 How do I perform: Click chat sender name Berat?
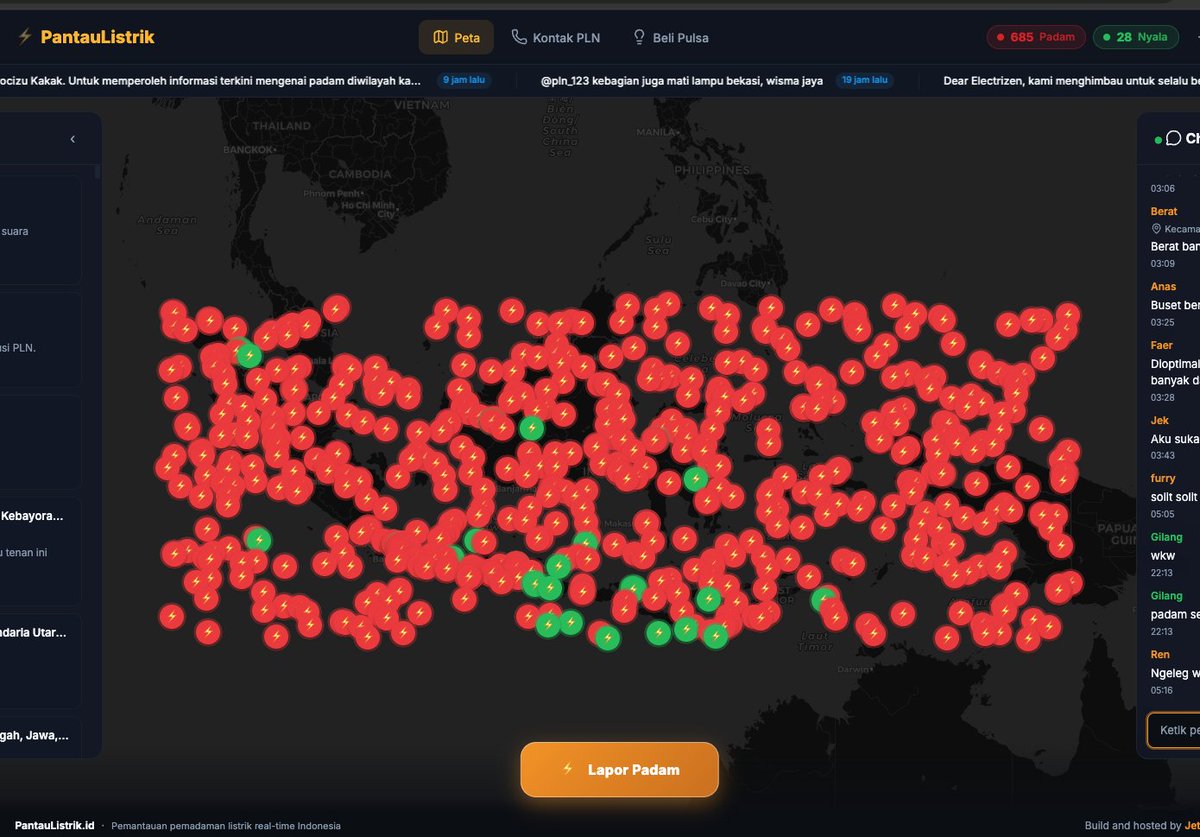1163,212
